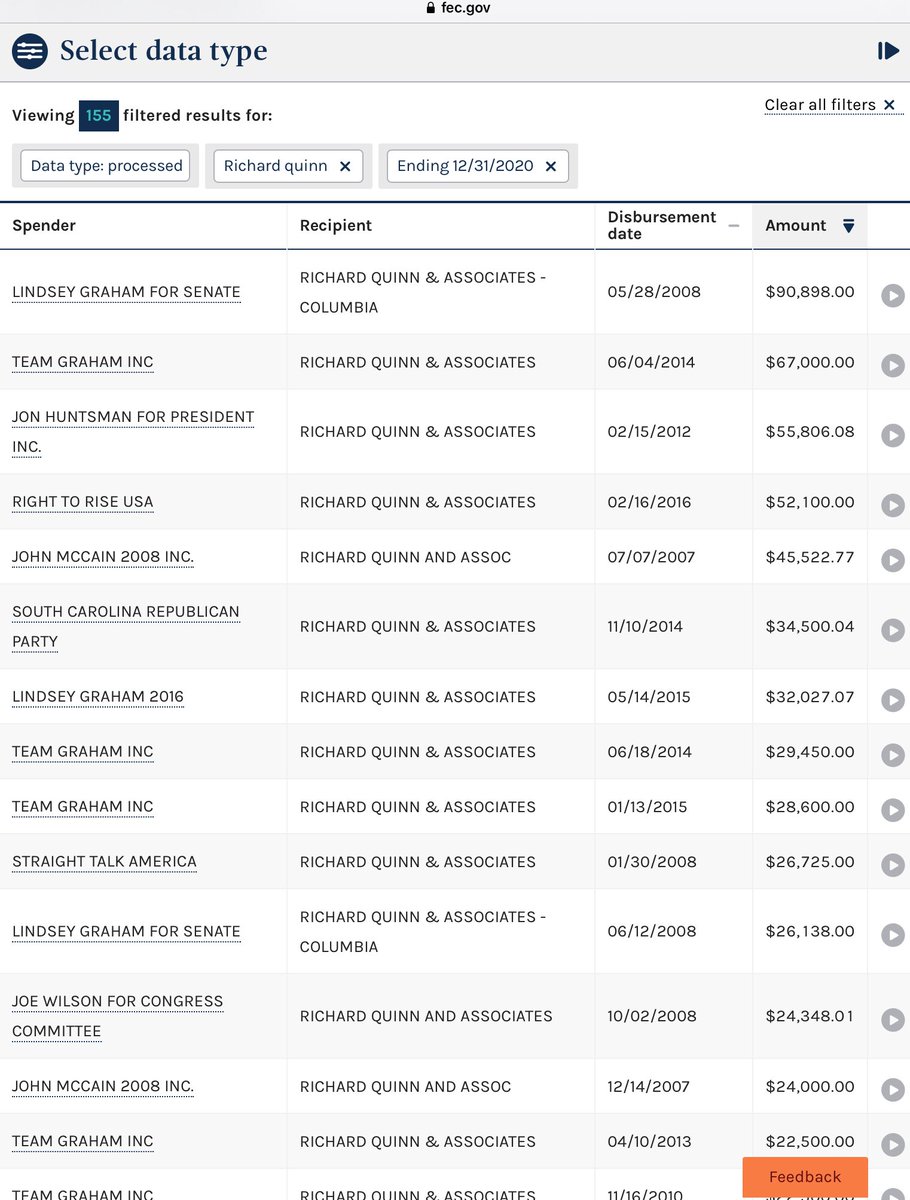Screen dimensions: 910x1200
Task: Click the Data type: processed tag
Action: click(x=107, y=166)
